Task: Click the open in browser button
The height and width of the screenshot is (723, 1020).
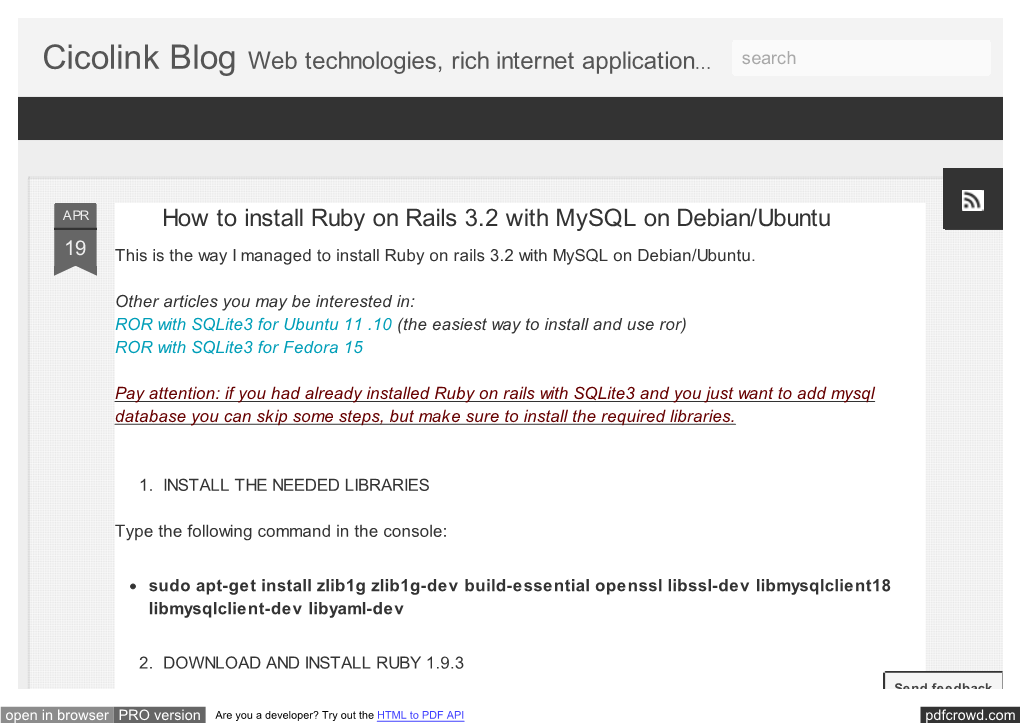Action: coord(57,715)
